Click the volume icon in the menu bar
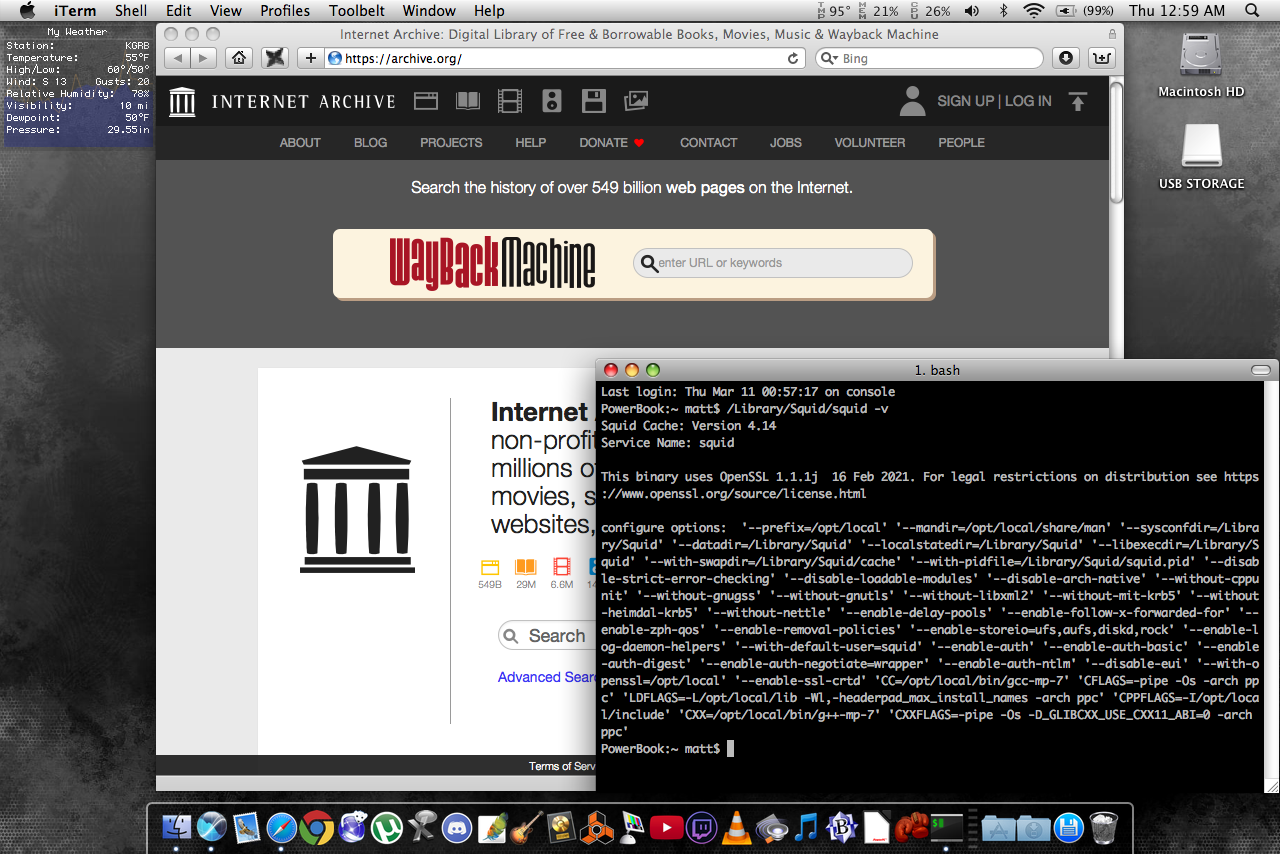 [x=972, y=11]
